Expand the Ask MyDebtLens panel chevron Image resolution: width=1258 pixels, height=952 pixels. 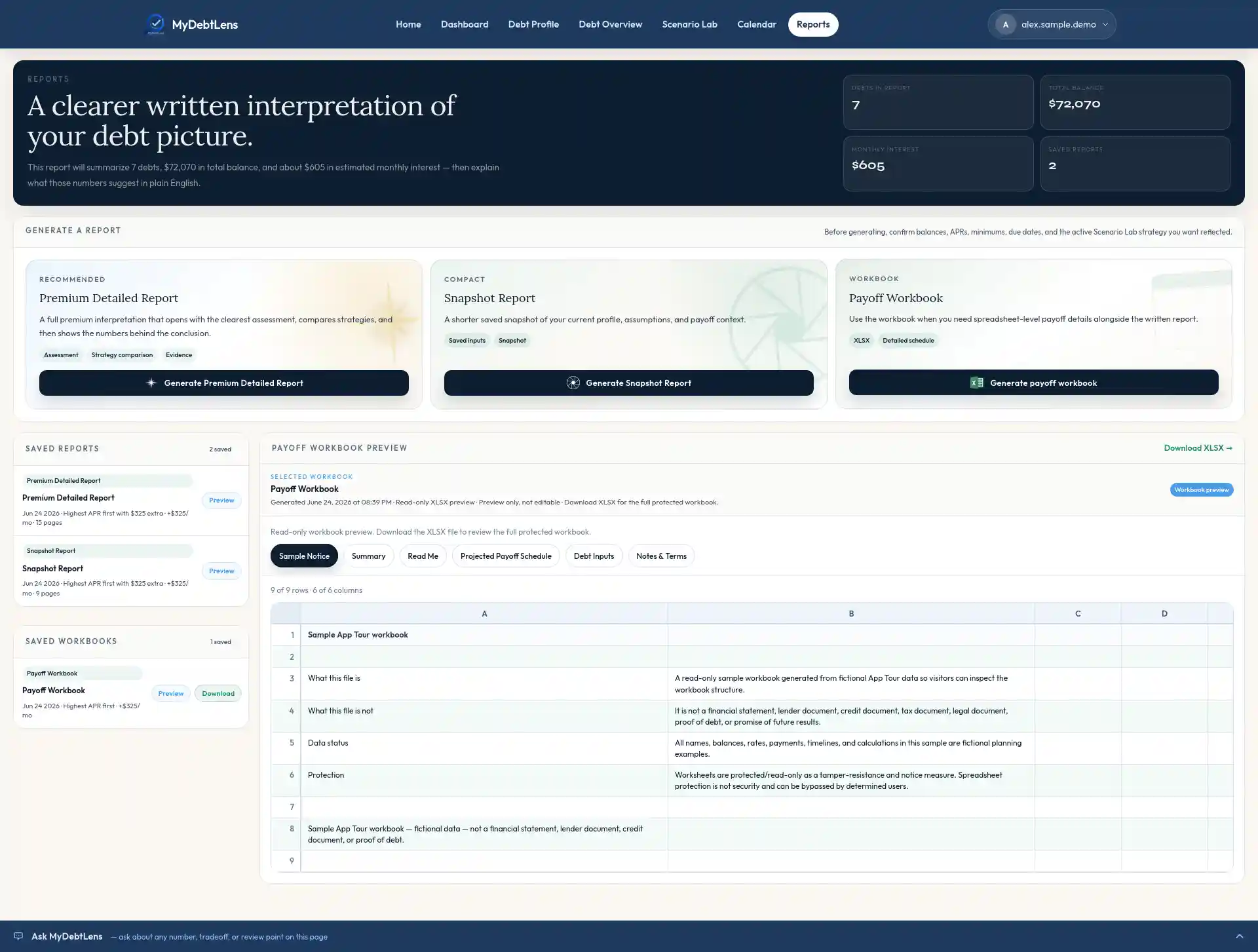(x=1239, y=936)
